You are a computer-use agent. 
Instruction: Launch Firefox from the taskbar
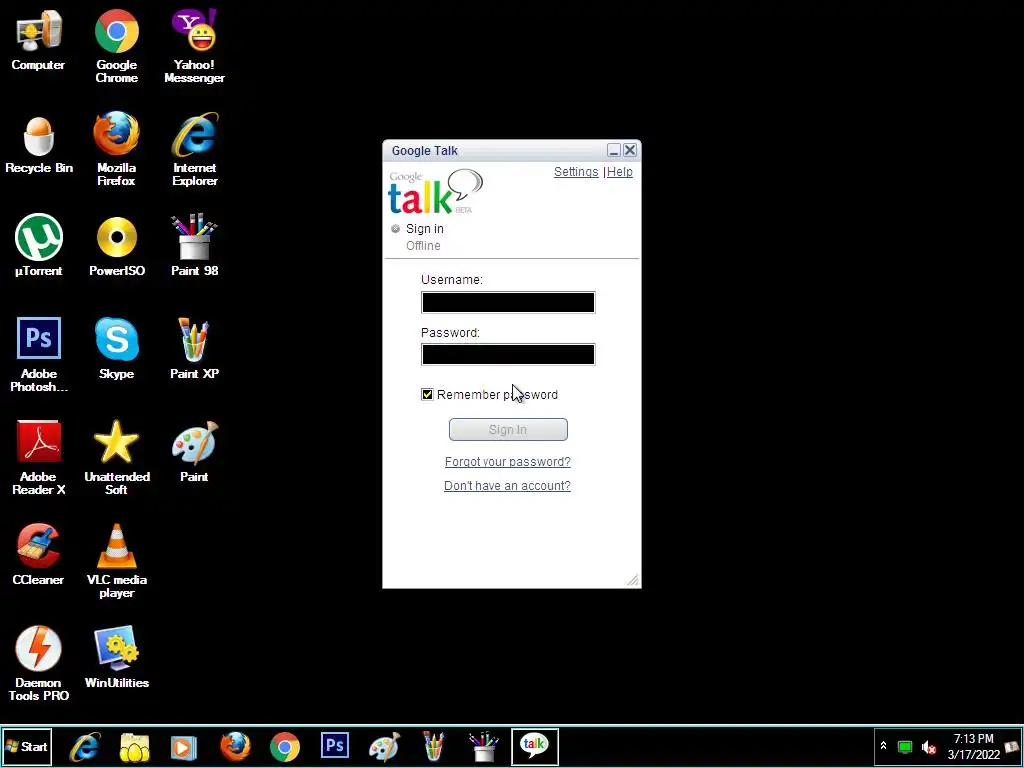click(234, 746)
